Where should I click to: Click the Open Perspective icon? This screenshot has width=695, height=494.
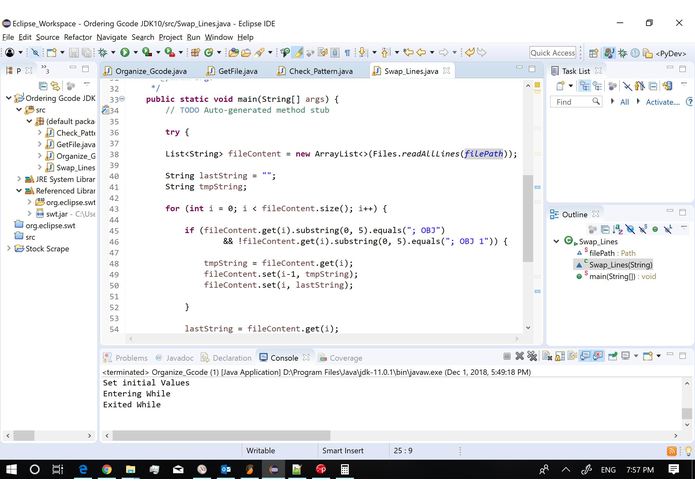593,54
